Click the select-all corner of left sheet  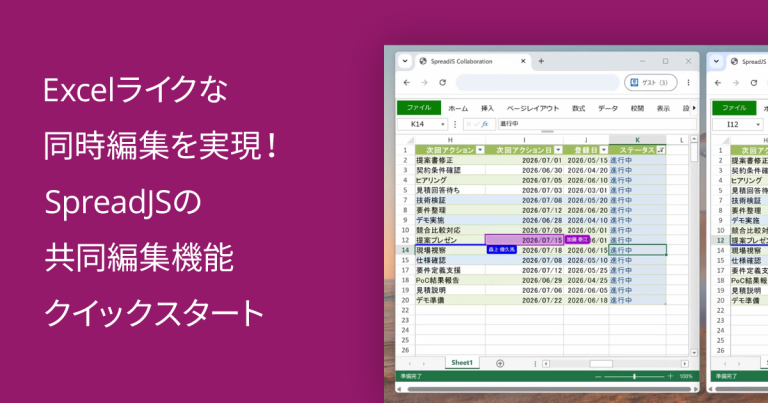point(405,140)
